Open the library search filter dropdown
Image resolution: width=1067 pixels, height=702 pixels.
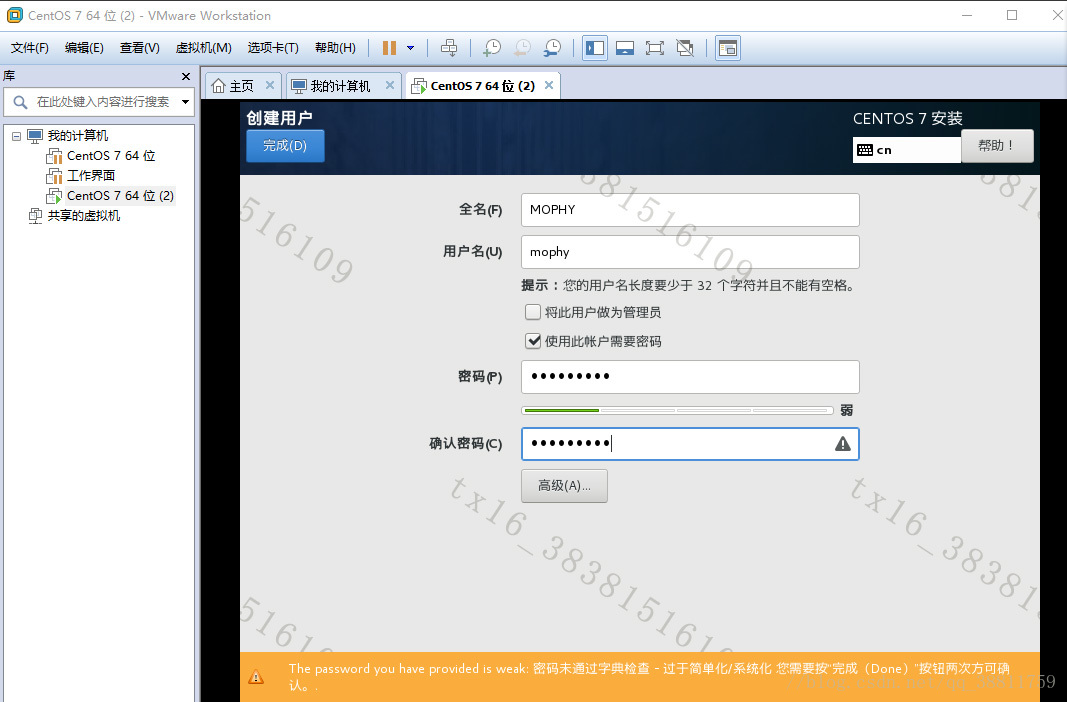[185, 102]
